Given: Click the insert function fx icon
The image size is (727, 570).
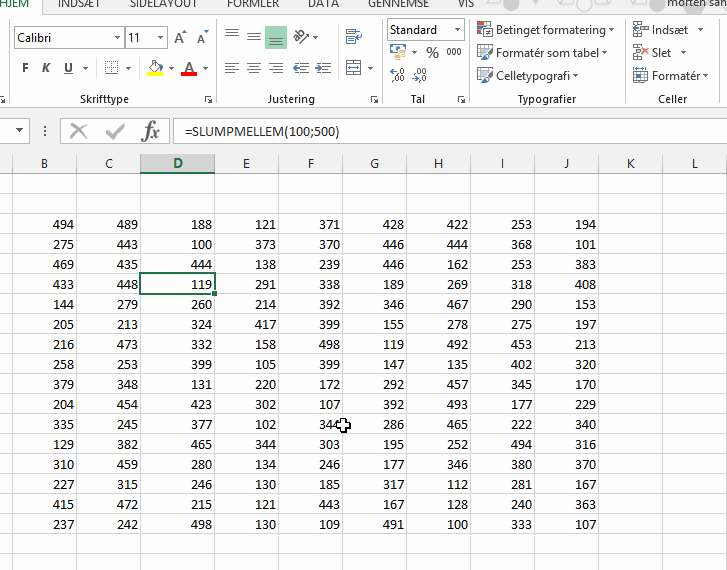Looking at the screenshot, I should (151, 131).
